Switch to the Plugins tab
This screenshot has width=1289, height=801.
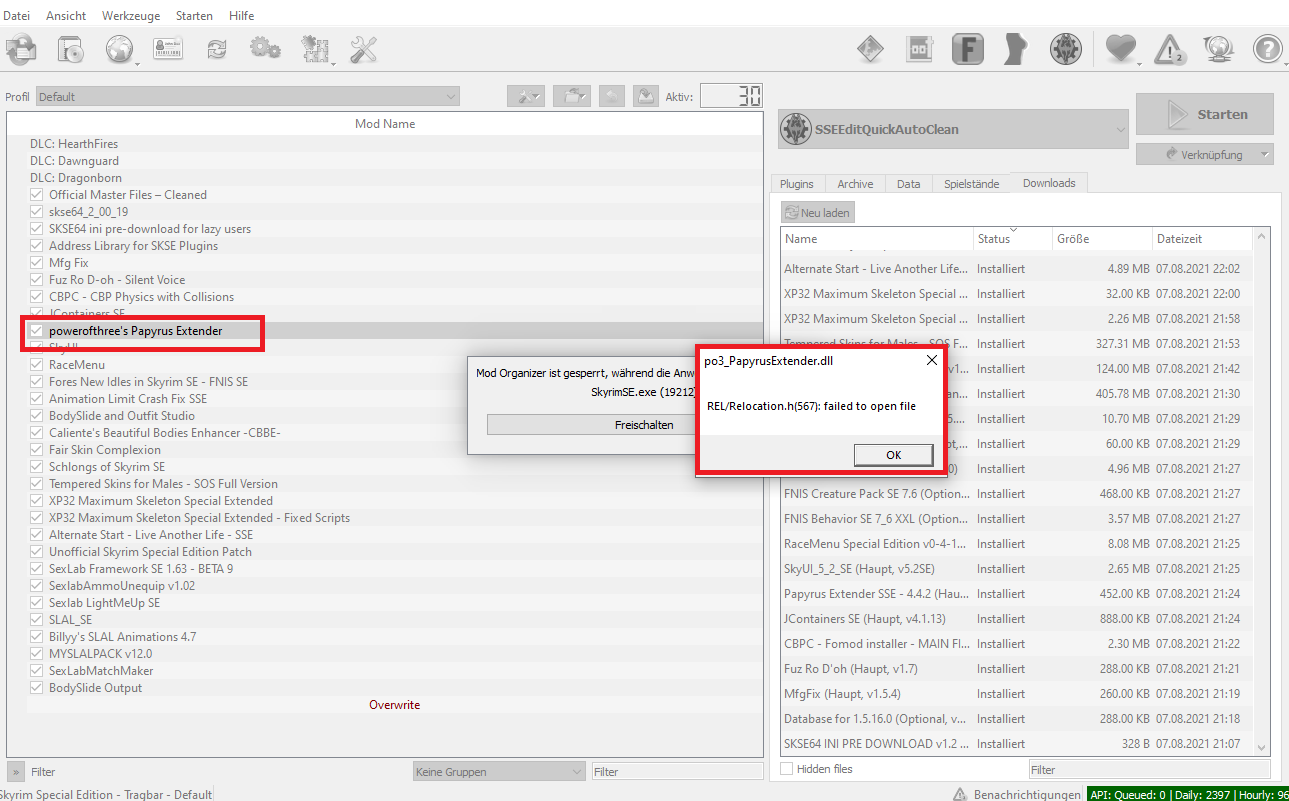point(797,184)
